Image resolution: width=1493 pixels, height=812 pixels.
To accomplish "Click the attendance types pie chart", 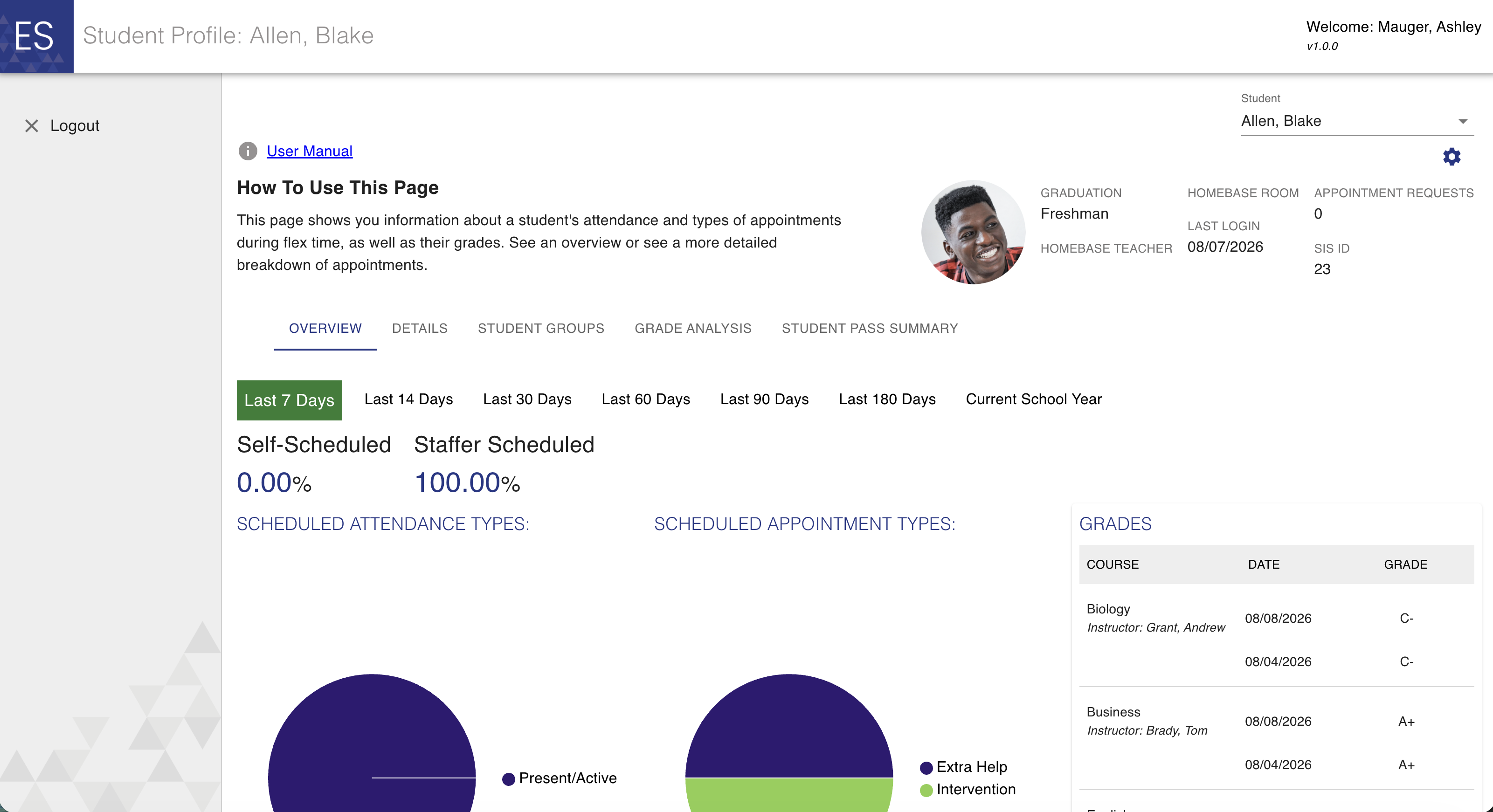I will click(x=372, y=743).
